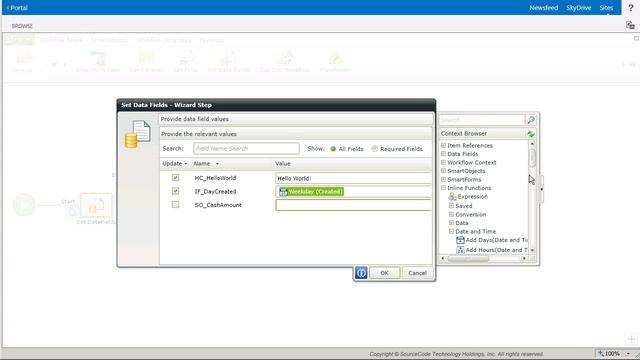Uncheck the HC_HelloWorld update checkbox
Image resolution: width=640 pixels, height=360 pixels.
coord(175,178)
